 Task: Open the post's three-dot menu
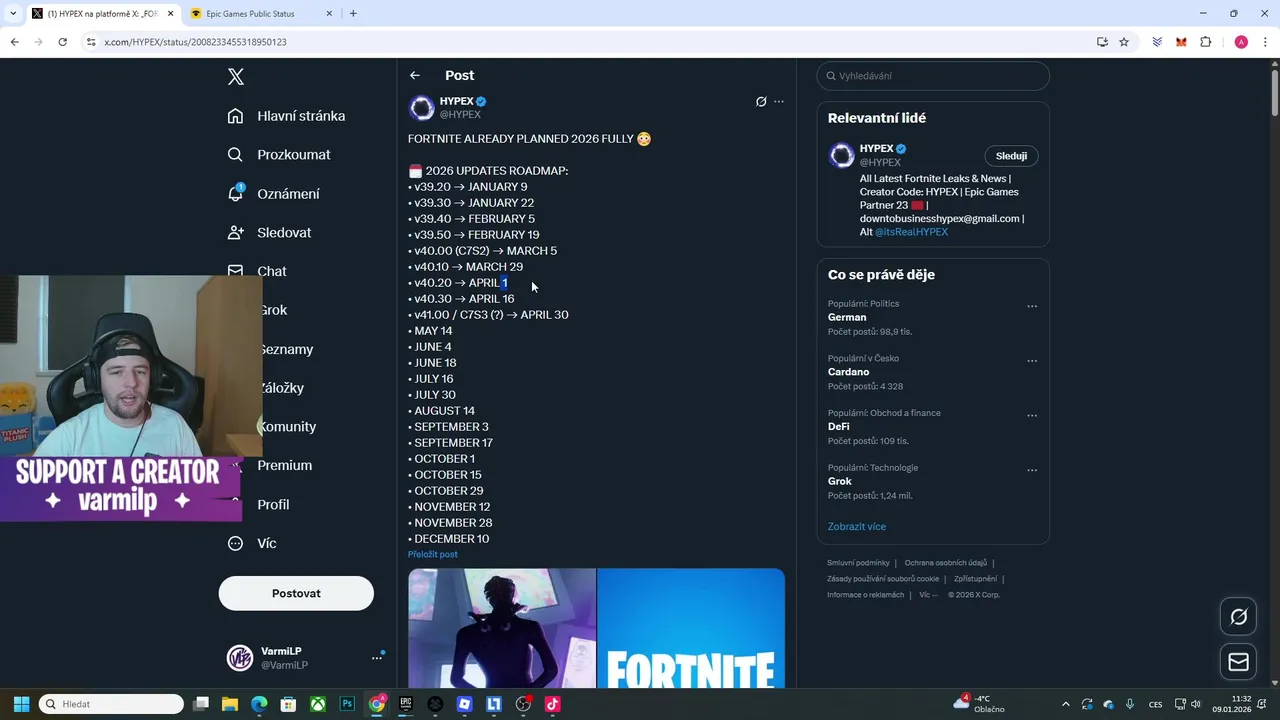779,102
